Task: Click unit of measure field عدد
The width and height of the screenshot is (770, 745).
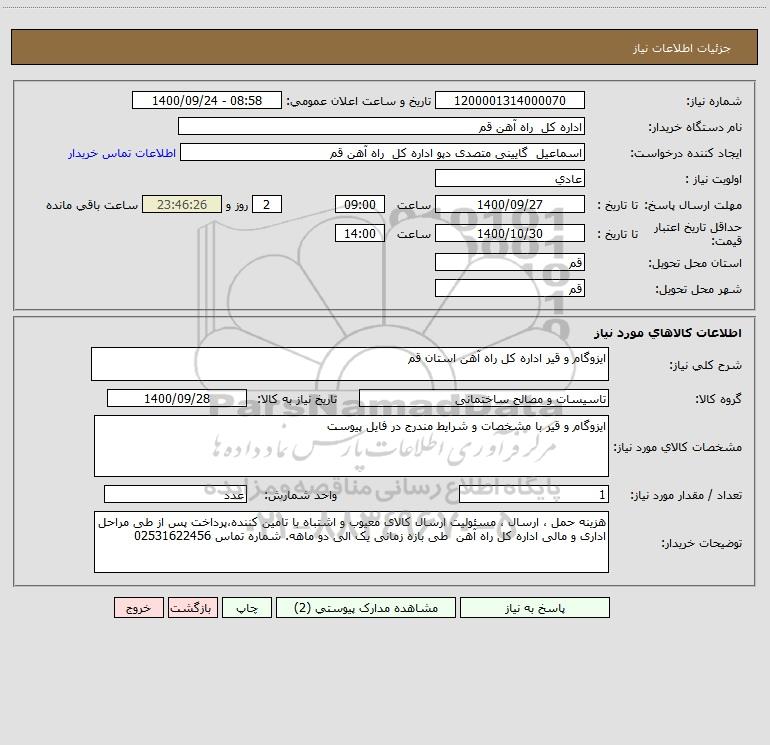Action: point(175,495)
